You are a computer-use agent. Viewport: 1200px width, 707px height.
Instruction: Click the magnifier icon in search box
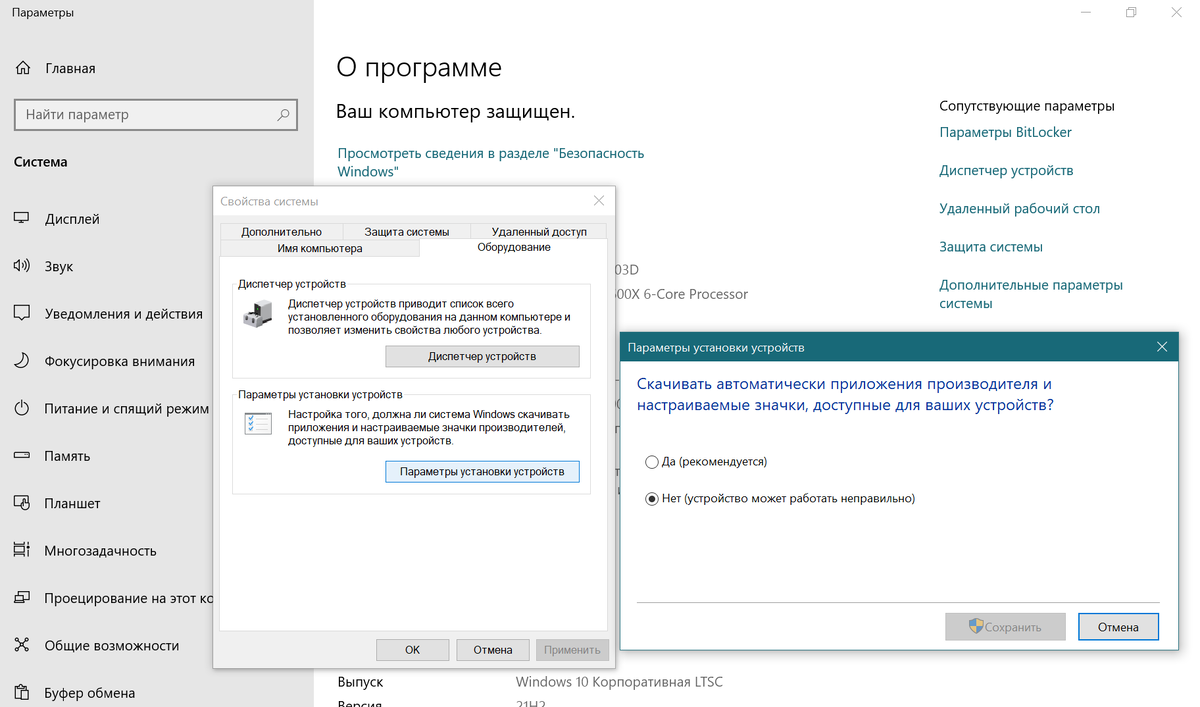pyautogui.click(x=283, y=114)
